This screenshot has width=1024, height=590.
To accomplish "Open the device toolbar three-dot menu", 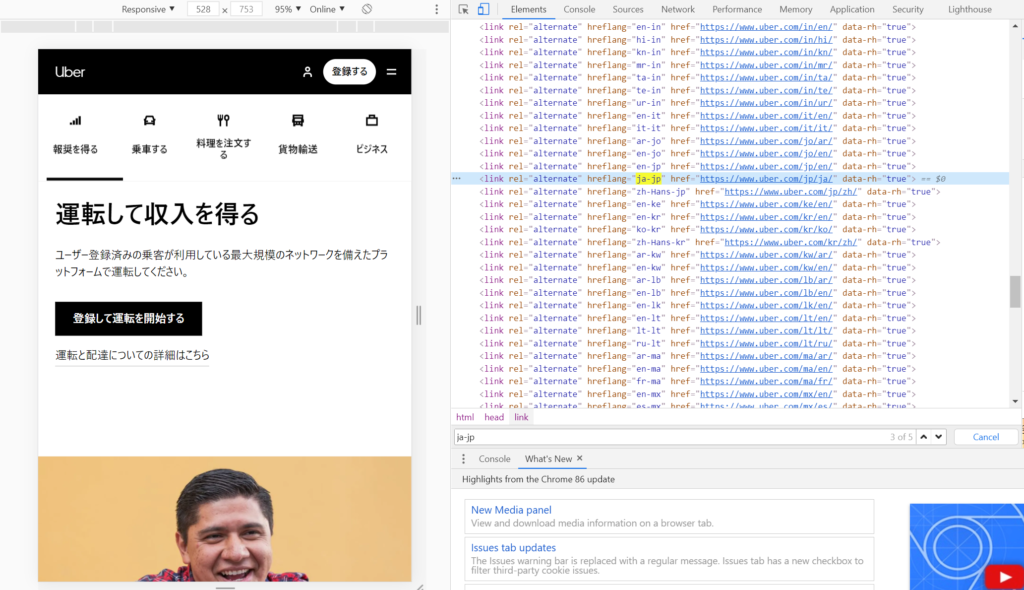I will 437,9.
